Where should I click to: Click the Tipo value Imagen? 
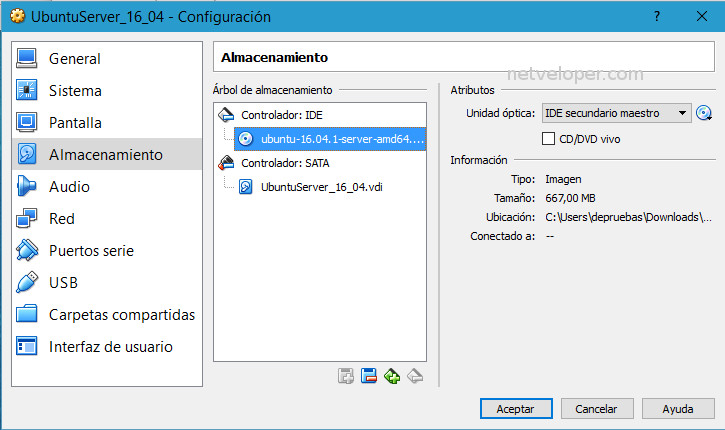tap(563, 179)
